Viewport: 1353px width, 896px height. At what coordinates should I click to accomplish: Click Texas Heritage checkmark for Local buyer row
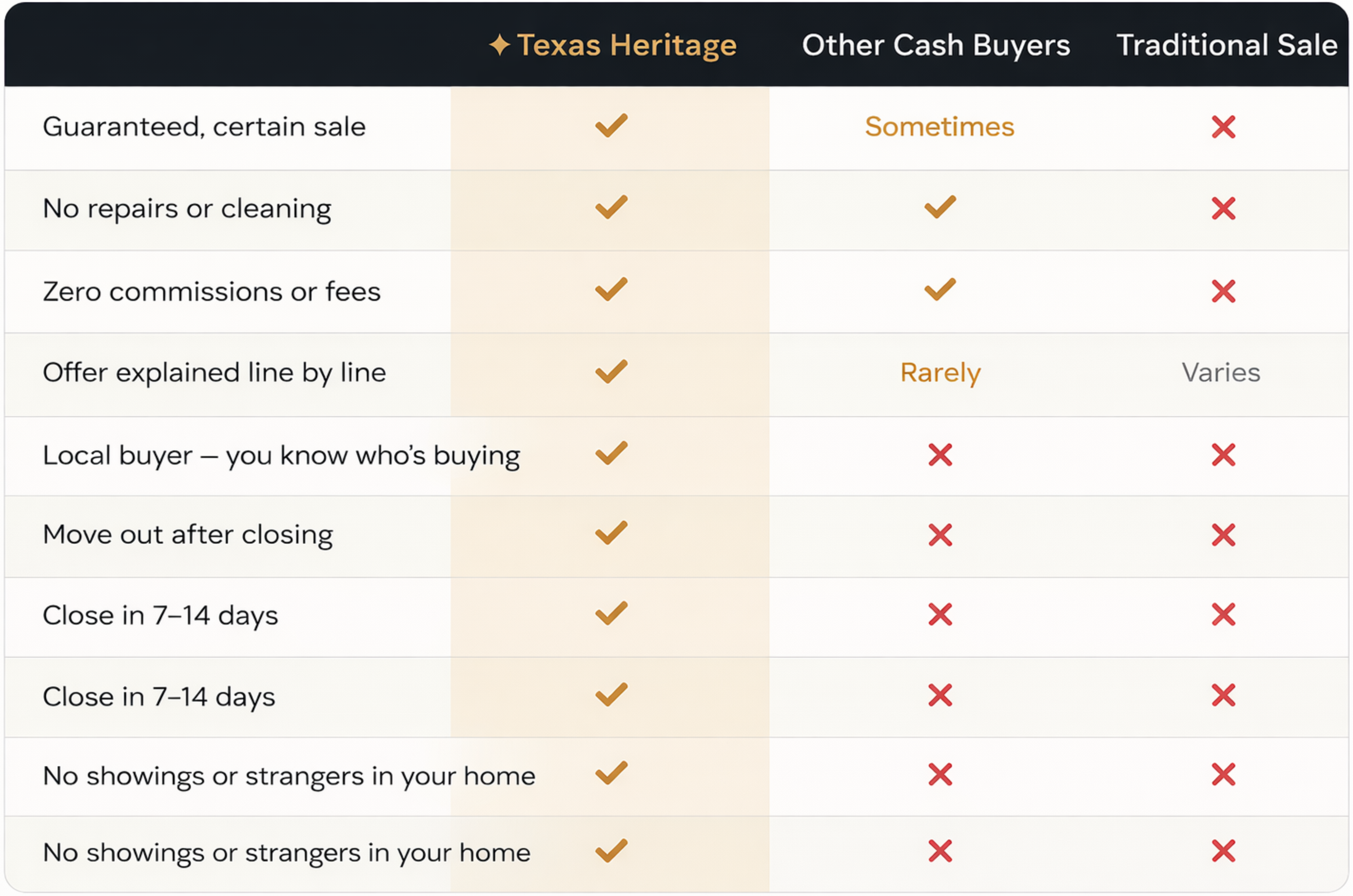[x=611, y=454]
